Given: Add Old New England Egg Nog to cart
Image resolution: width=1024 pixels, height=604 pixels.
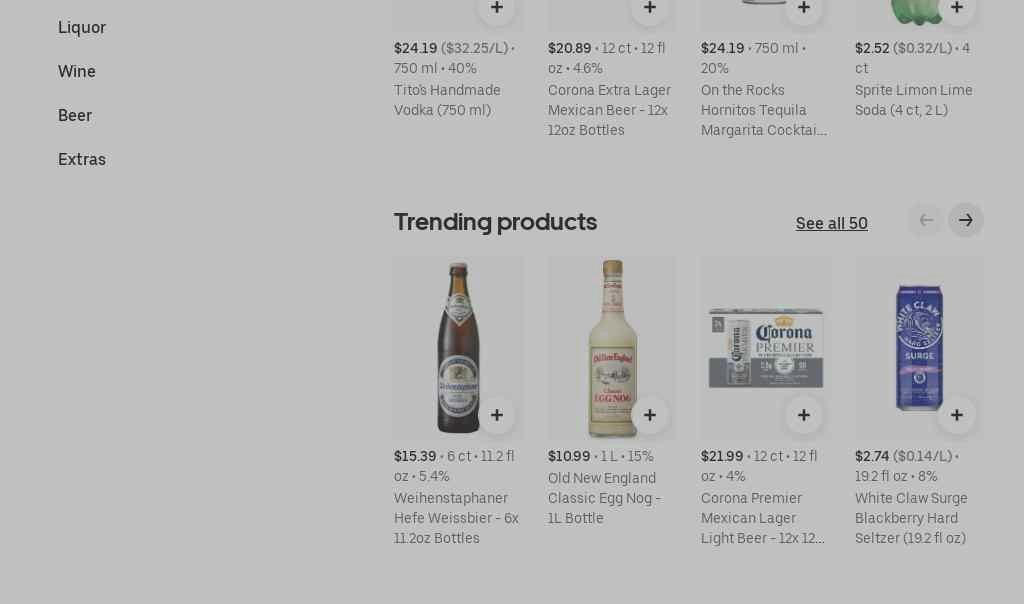Looking at the screenshot, I should (x=650, y=415).
